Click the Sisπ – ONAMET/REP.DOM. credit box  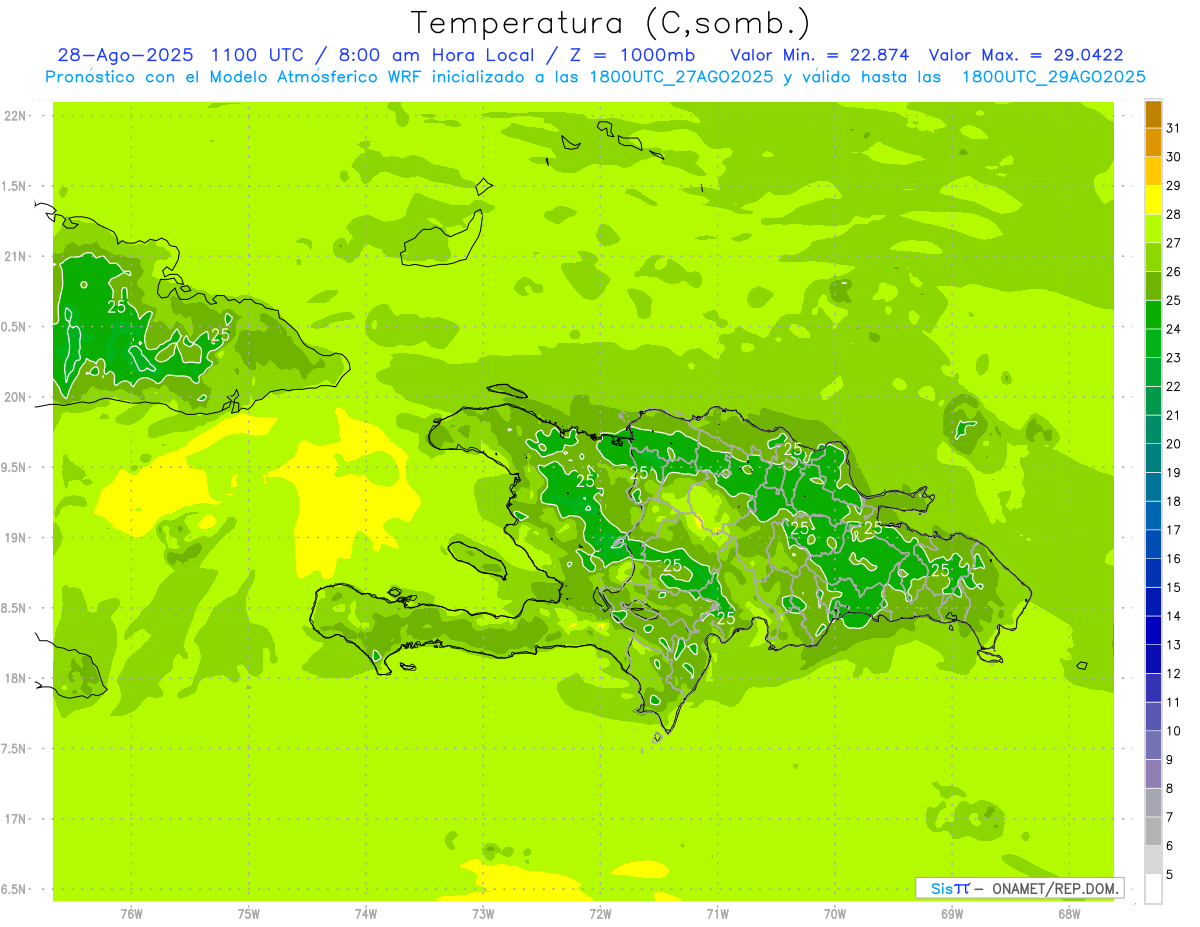click(x=1020, y=888)
